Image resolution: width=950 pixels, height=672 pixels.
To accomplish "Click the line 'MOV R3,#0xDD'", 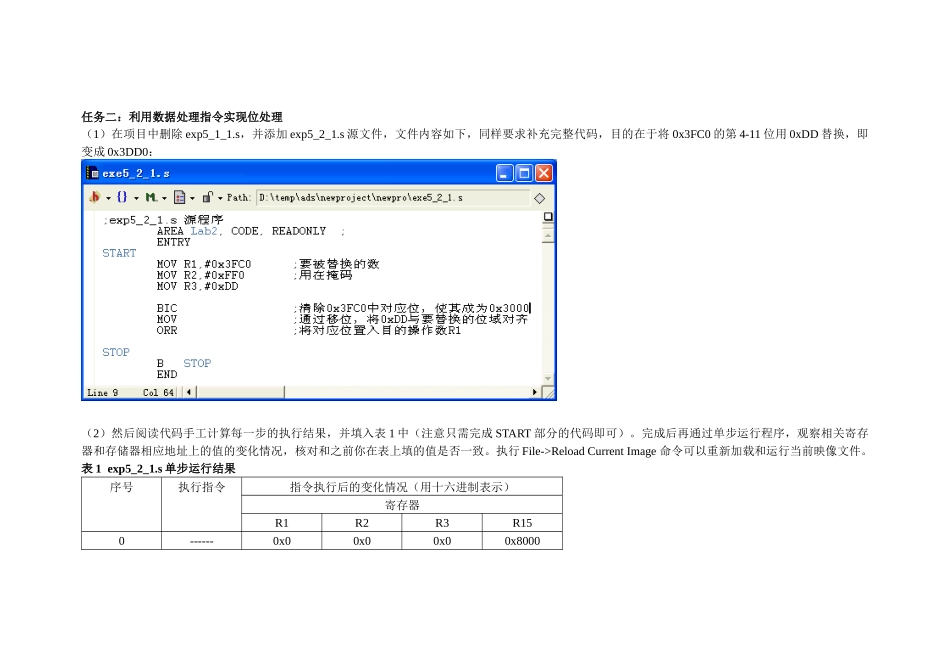I will [x=197, y=286].
